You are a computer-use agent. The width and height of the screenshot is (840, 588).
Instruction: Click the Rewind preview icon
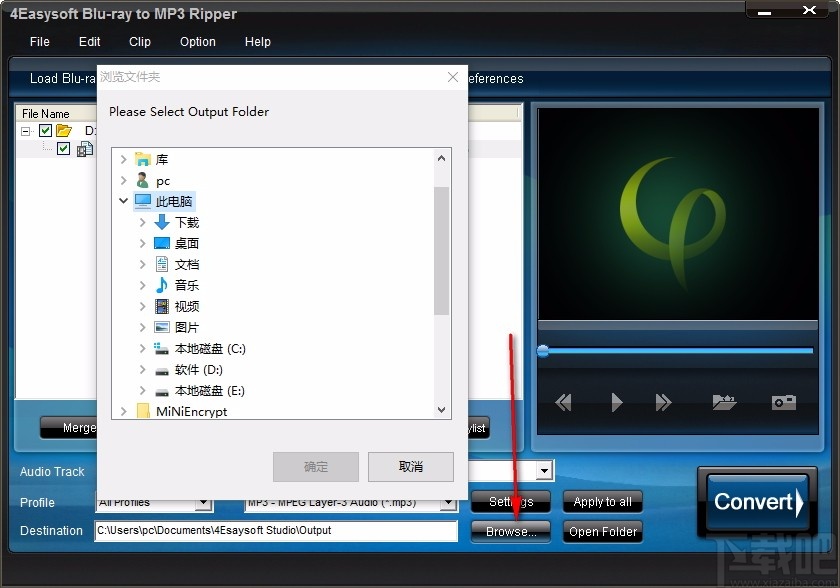tap(563, 402)
